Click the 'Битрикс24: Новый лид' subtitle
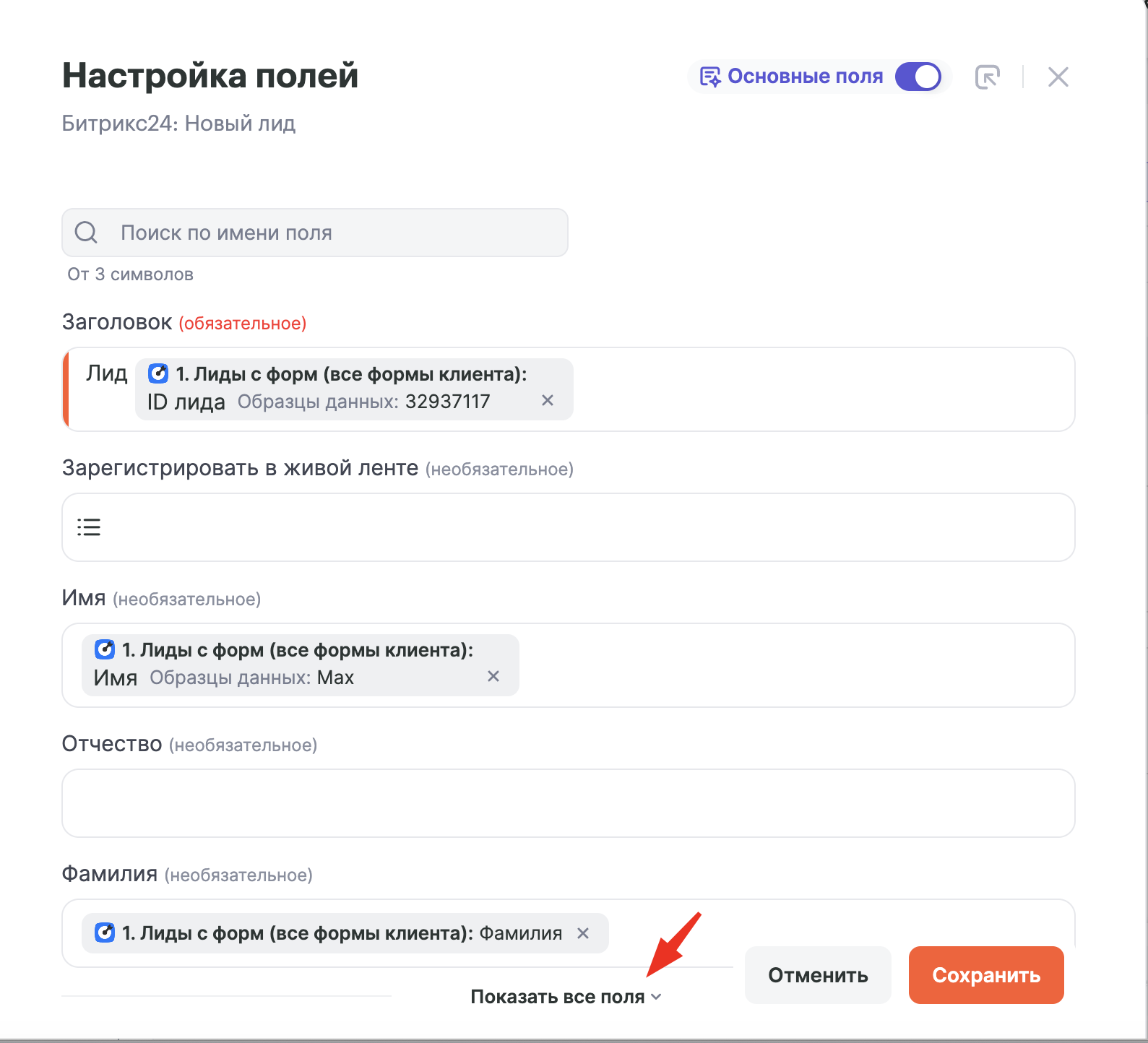The image size is (1148, 1043). (x=179, y=124)
